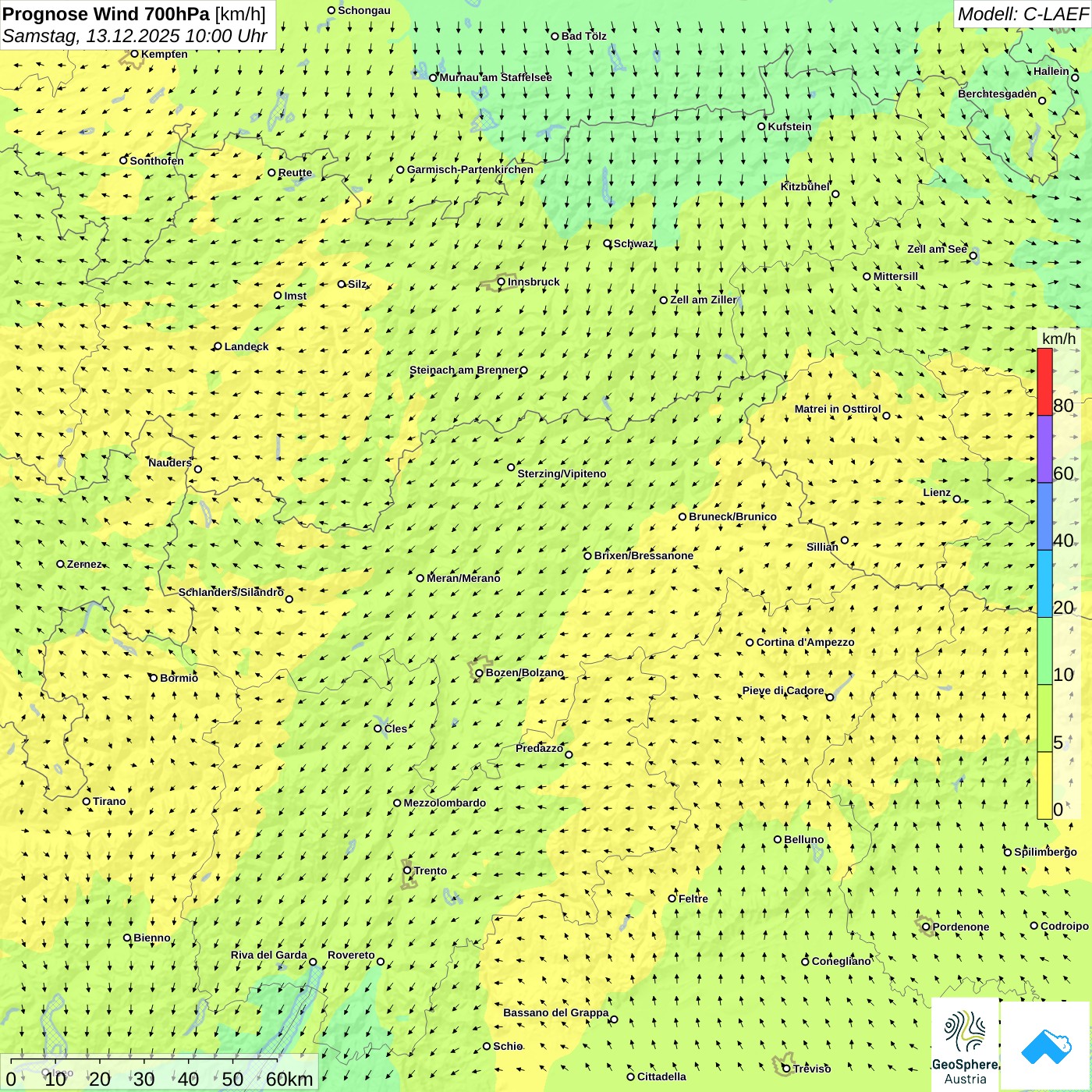This screenshot has width=1092, height=1092.
Task: Click the Bruneck/Brunico marker
Action: coord(682,516)
